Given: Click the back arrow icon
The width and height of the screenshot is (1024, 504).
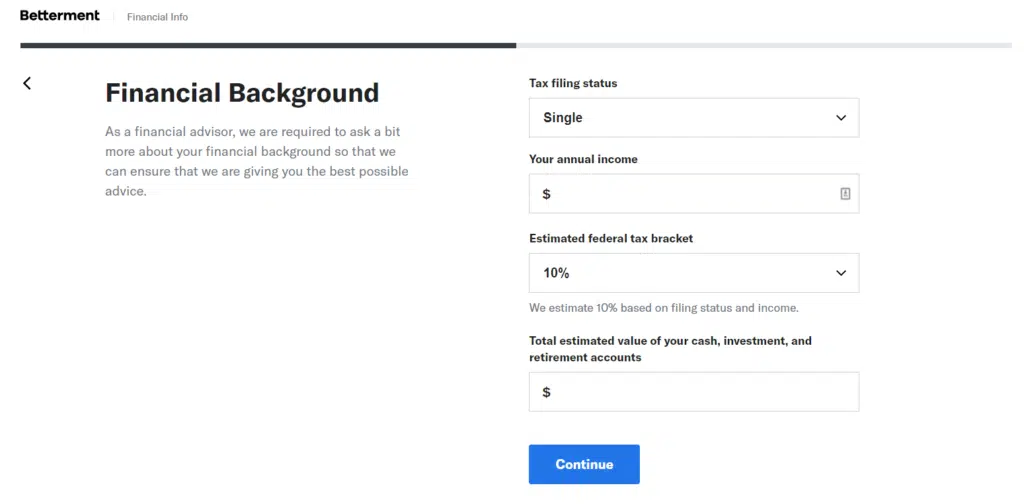Looking at the screenshot, I should pos(27,83).
